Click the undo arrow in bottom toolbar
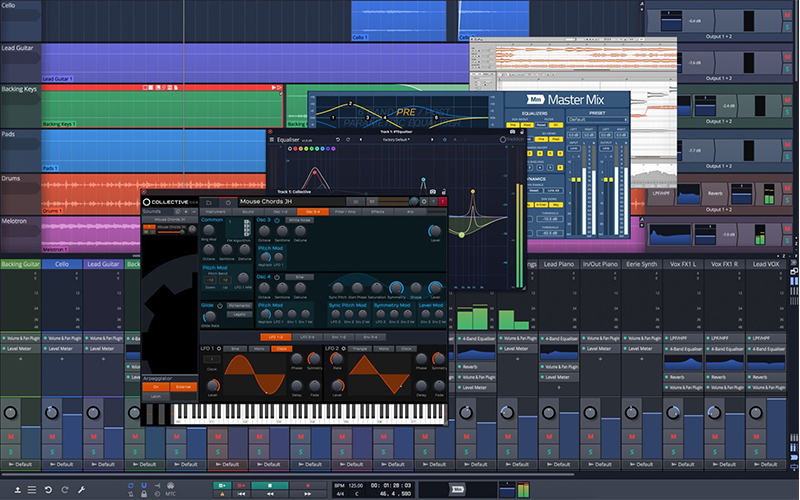 (48, 490)
